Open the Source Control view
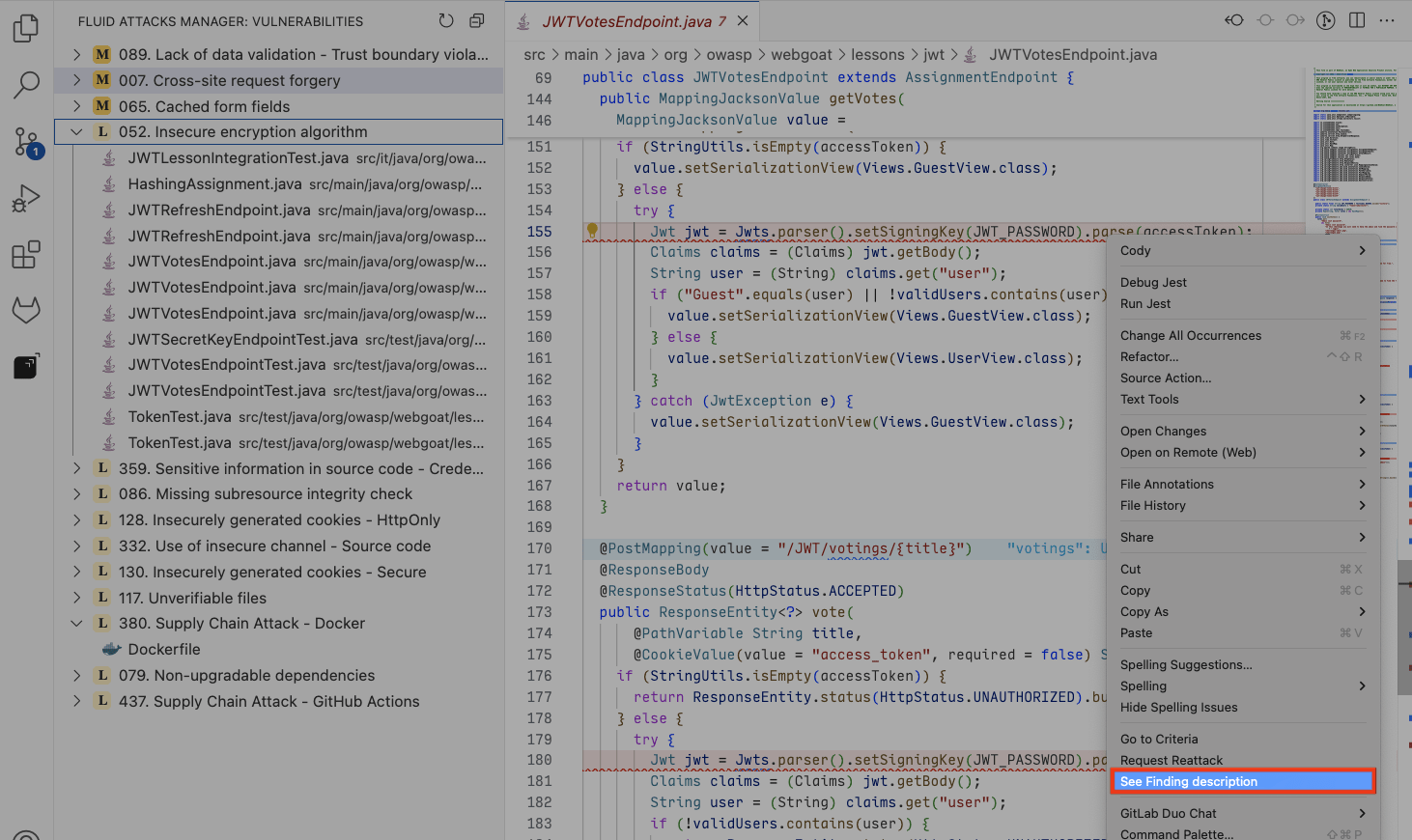The width and height of the screenshot is (1412, 840). tap(26, 142)
